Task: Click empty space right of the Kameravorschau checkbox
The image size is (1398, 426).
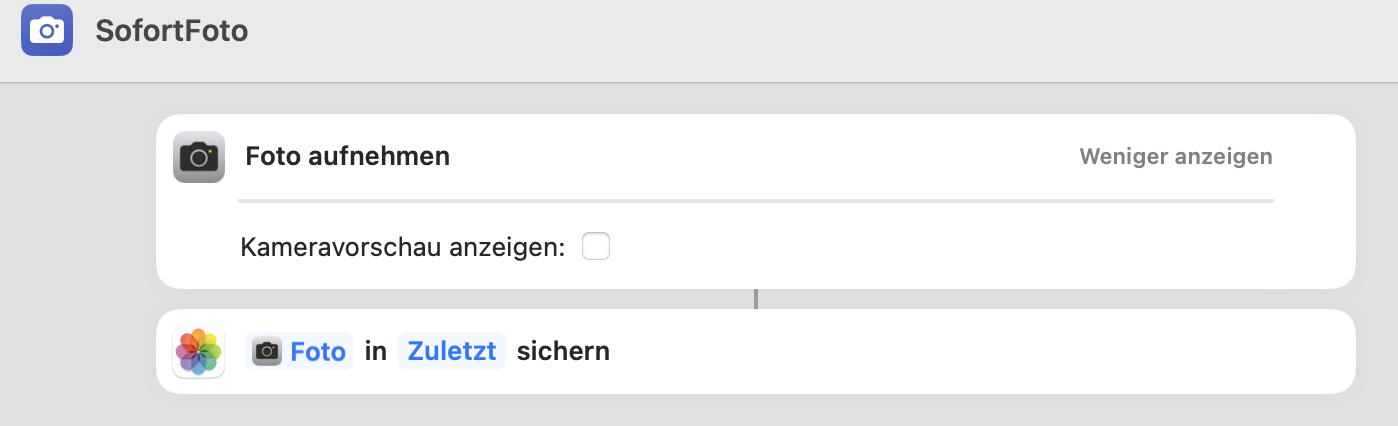Action: (900, 247)
